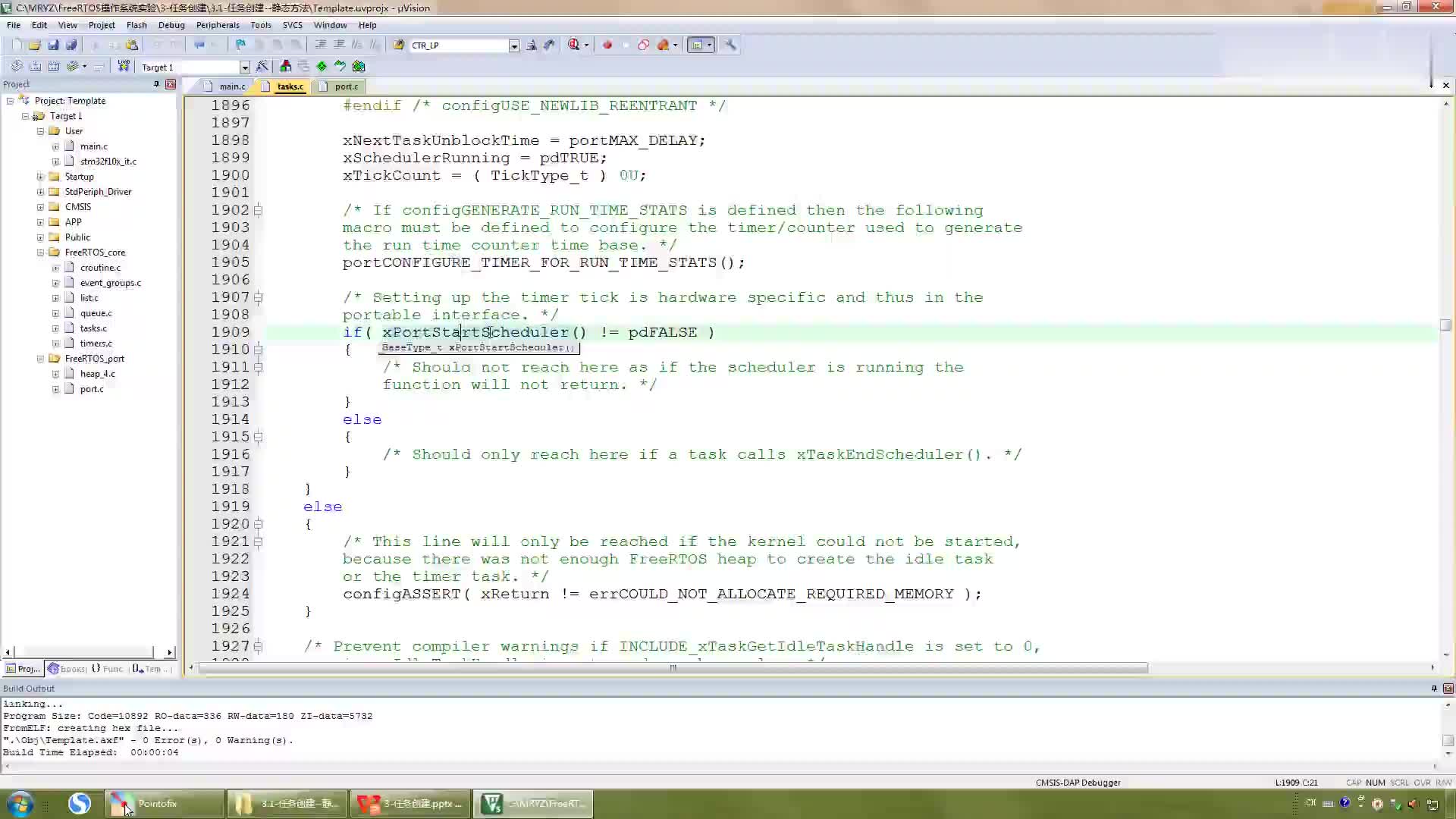Click the Pack Installer icon
Viewport: 1456px width, 819px height.
[359, 66]
